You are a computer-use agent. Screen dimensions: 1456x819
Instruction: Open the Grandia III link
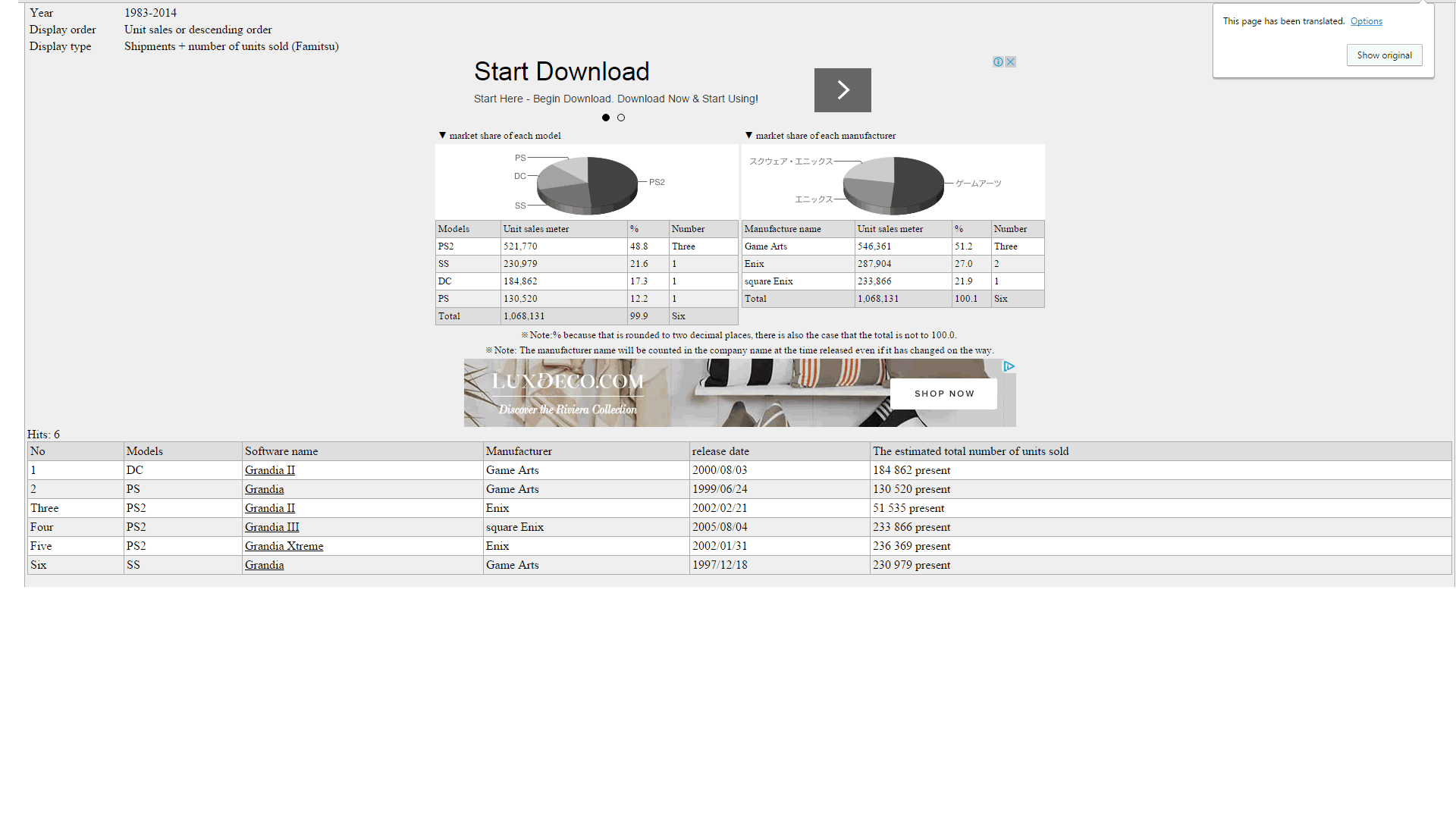pyautogui.click(x=271, y=527)
